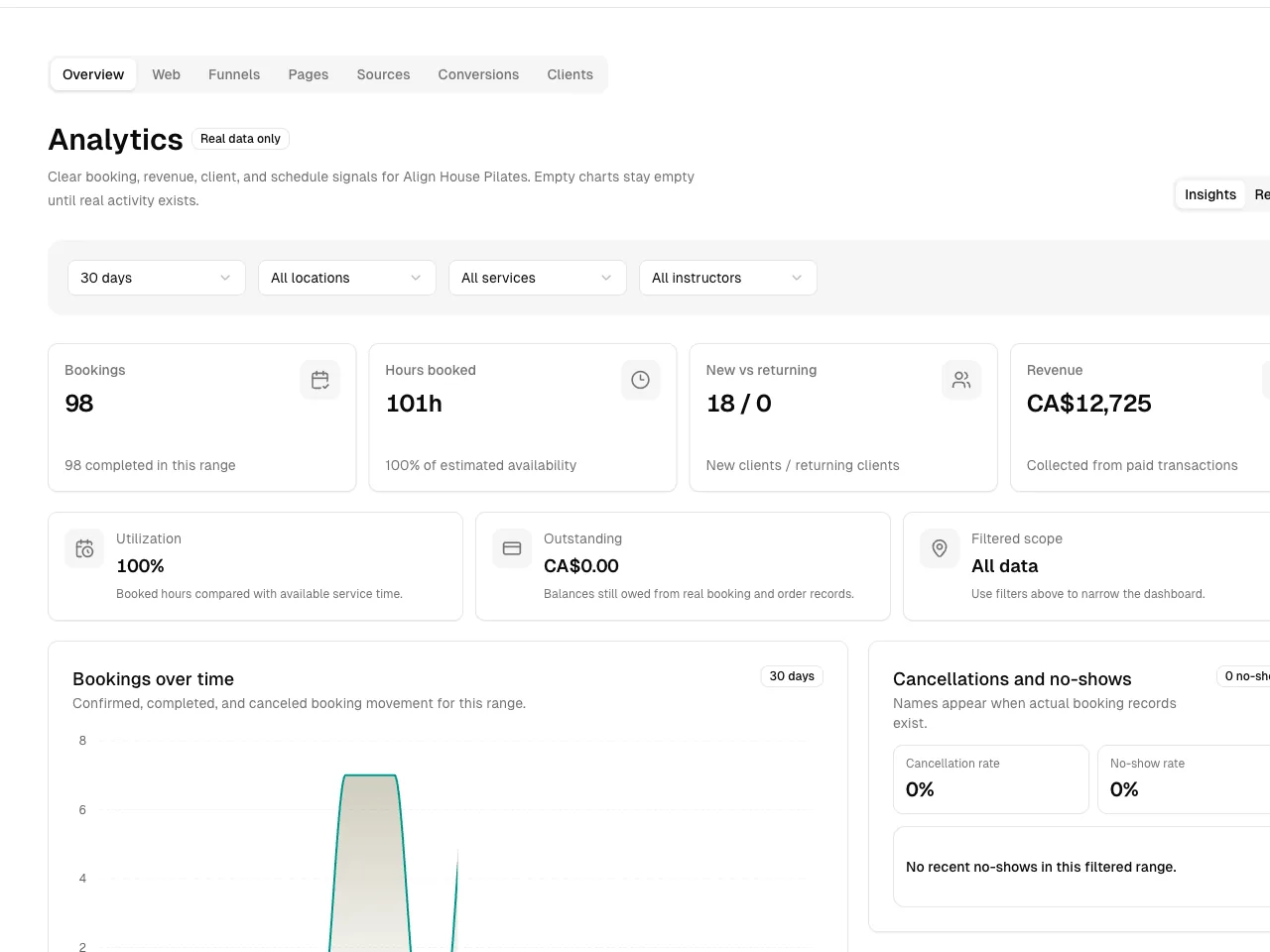Click the Cancellation rate card

[991, 779]
